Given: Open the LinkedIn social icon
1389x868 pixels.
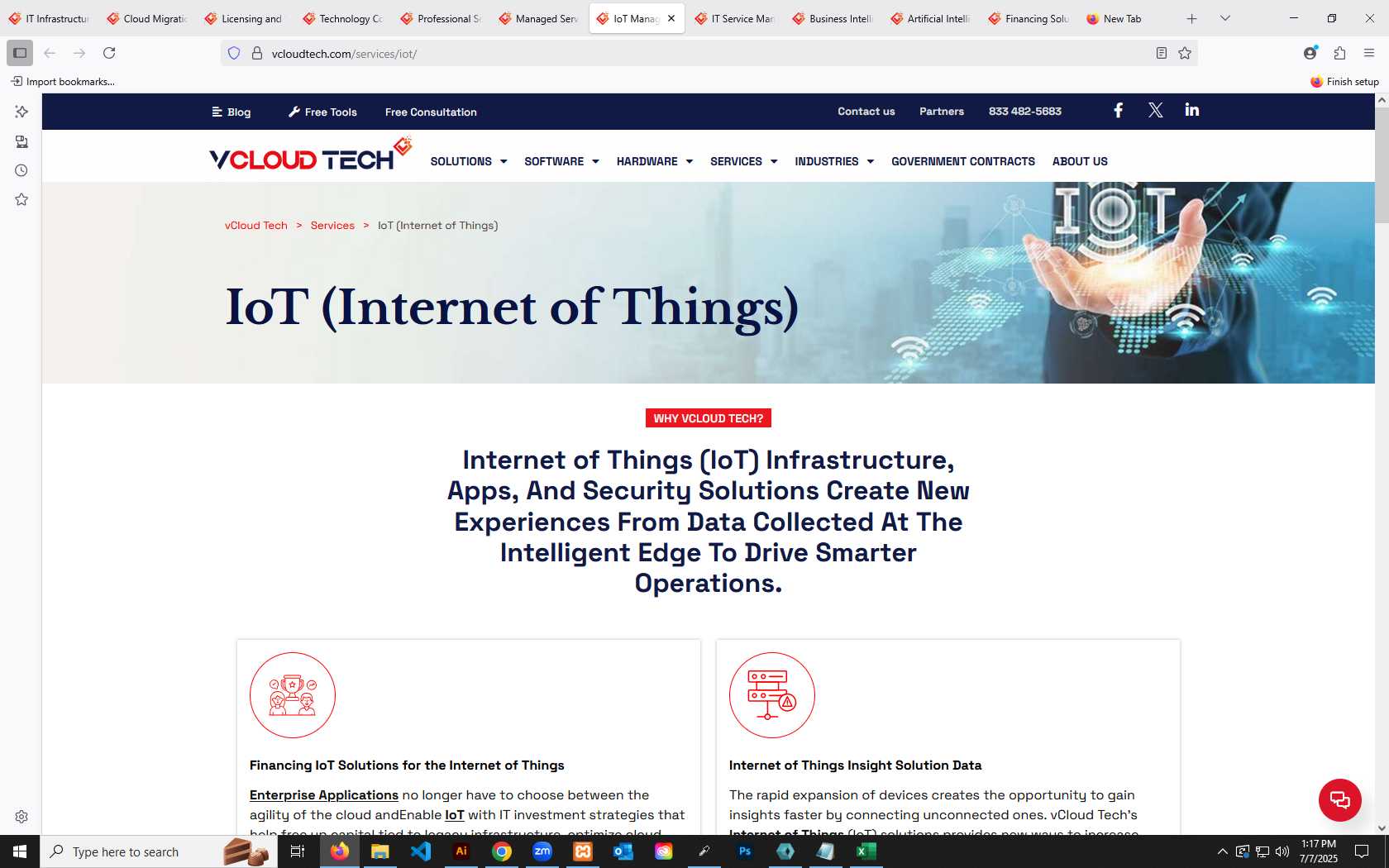Looking at the screenshot, I should point(1191,110).
